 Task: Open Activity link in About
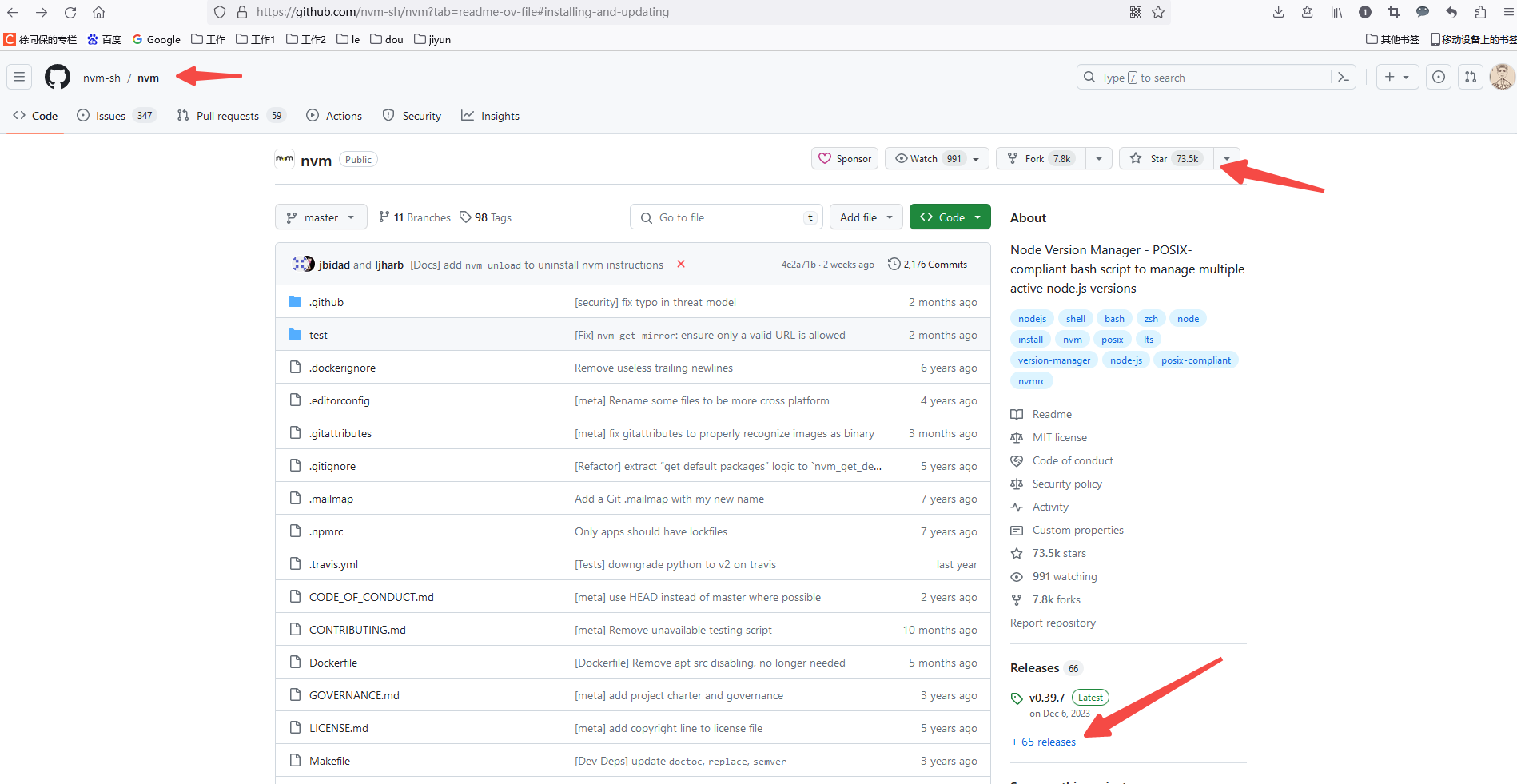click(x=1040, y=507)
